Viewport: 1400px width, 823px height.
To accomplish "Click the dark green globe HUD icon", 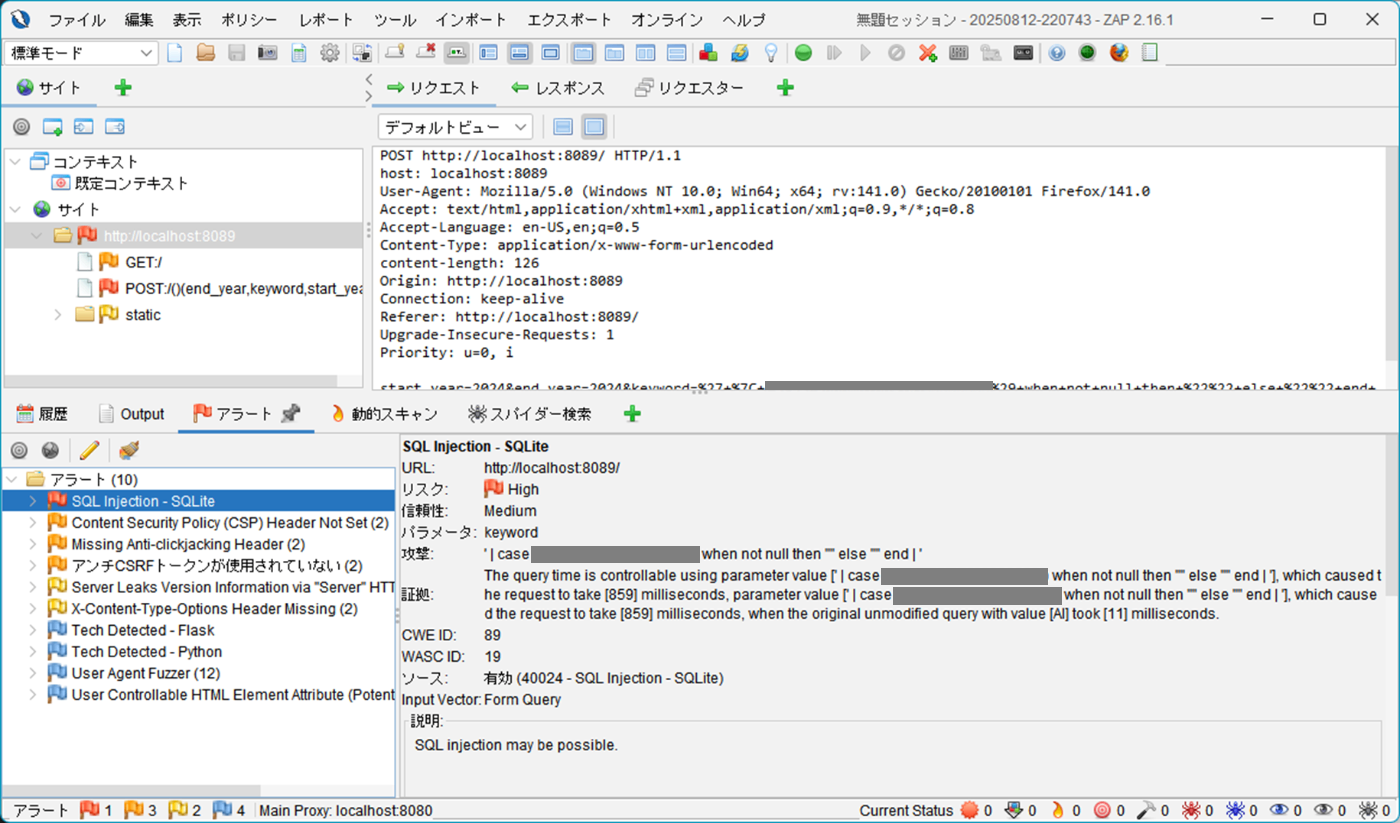I will [1088, 53].
